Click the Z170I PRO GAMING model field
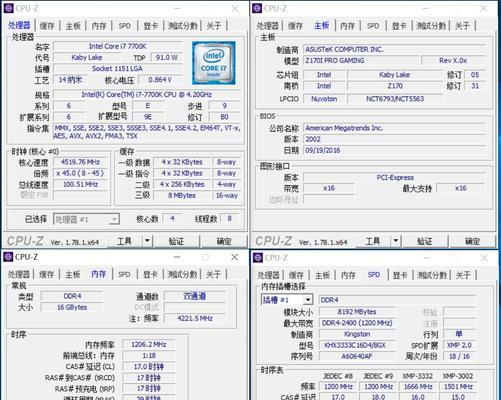 (361, 61)
